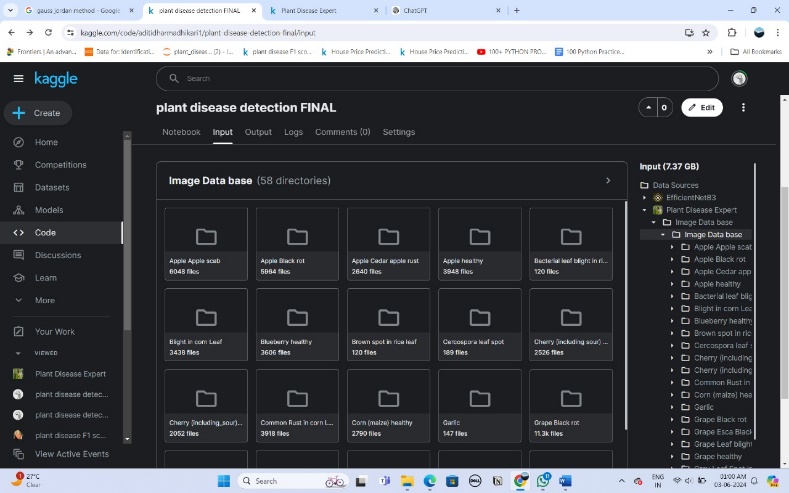Click the user profile avatar
This screenshot has width=789, height=493.
(739, 79)
